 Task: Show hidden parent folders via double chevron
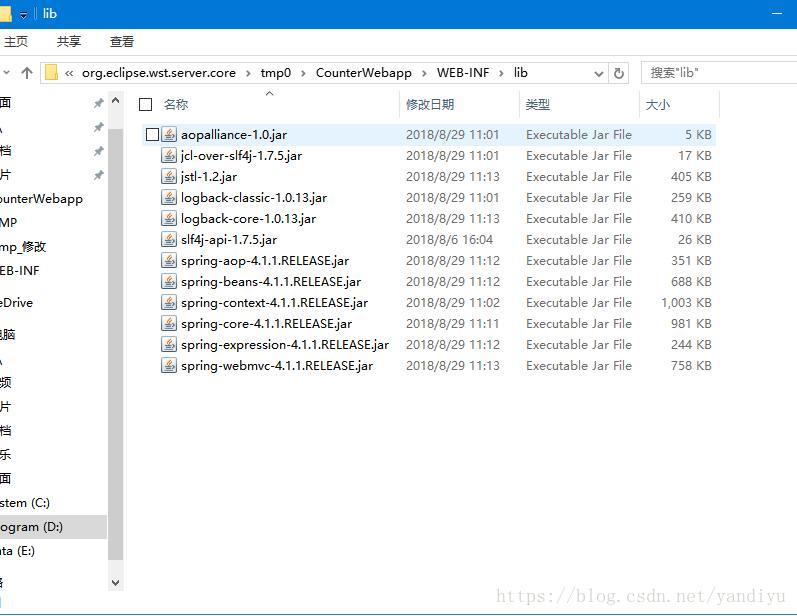[69, 74]
